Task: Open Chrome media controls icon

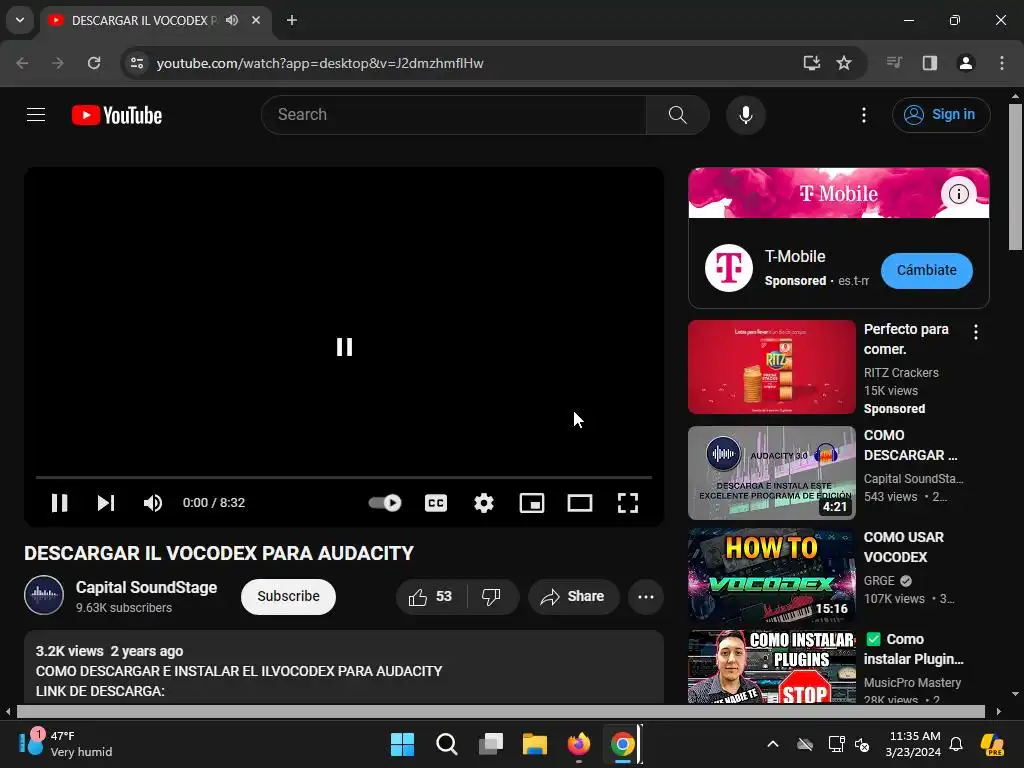Action: point(894,63)
